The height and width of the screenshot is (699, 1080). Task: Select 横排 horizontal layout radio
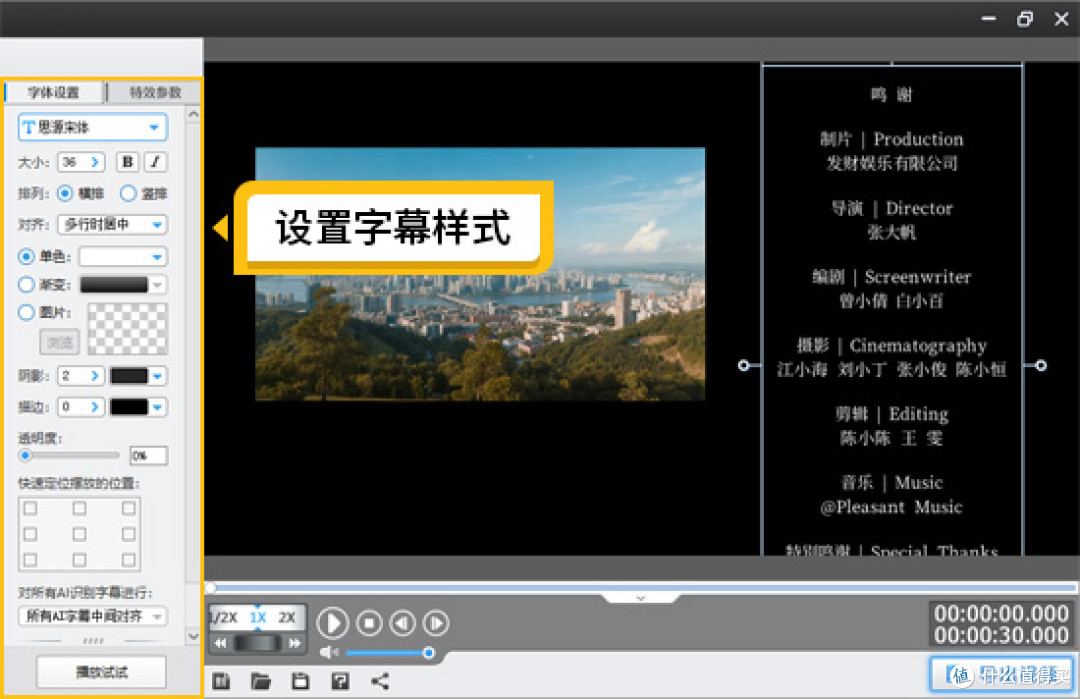point(65,194)
